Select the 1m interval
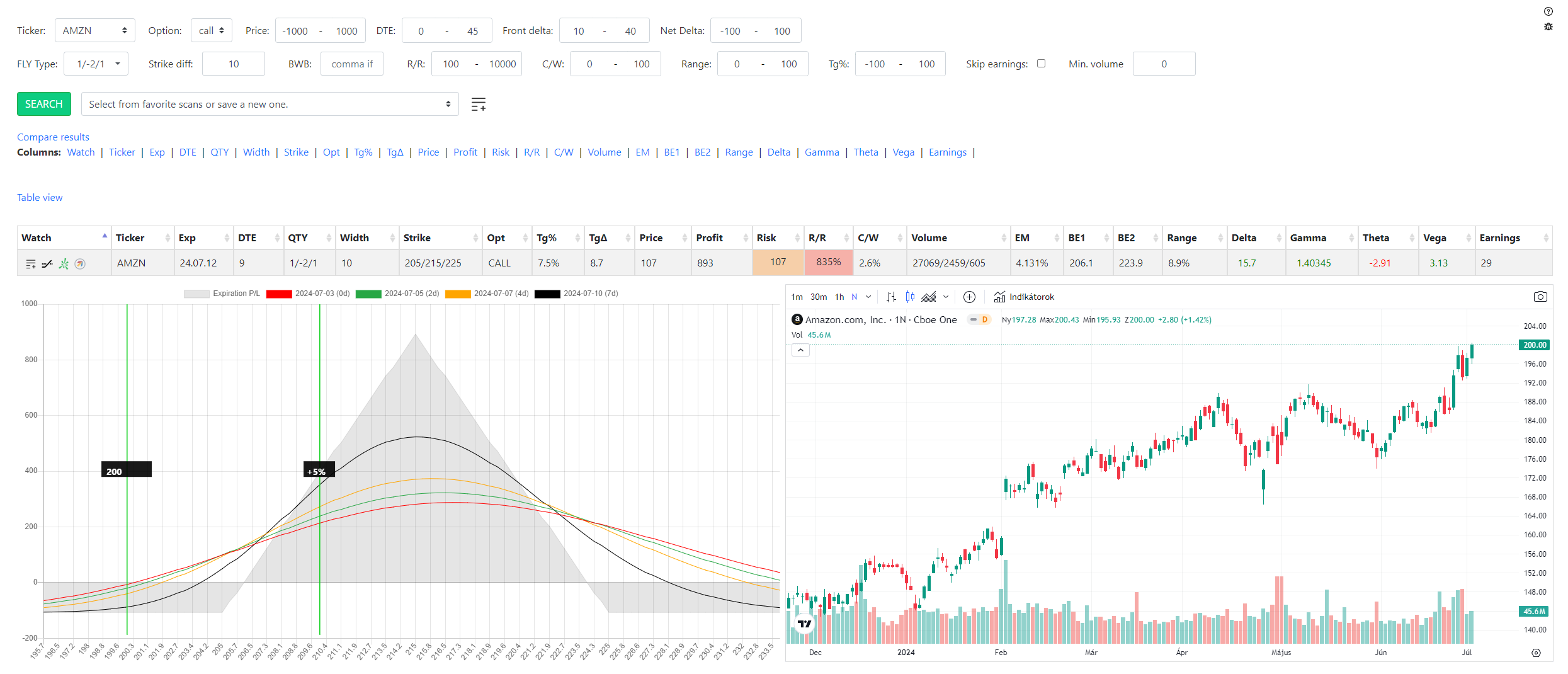 (x=797, y=297)
